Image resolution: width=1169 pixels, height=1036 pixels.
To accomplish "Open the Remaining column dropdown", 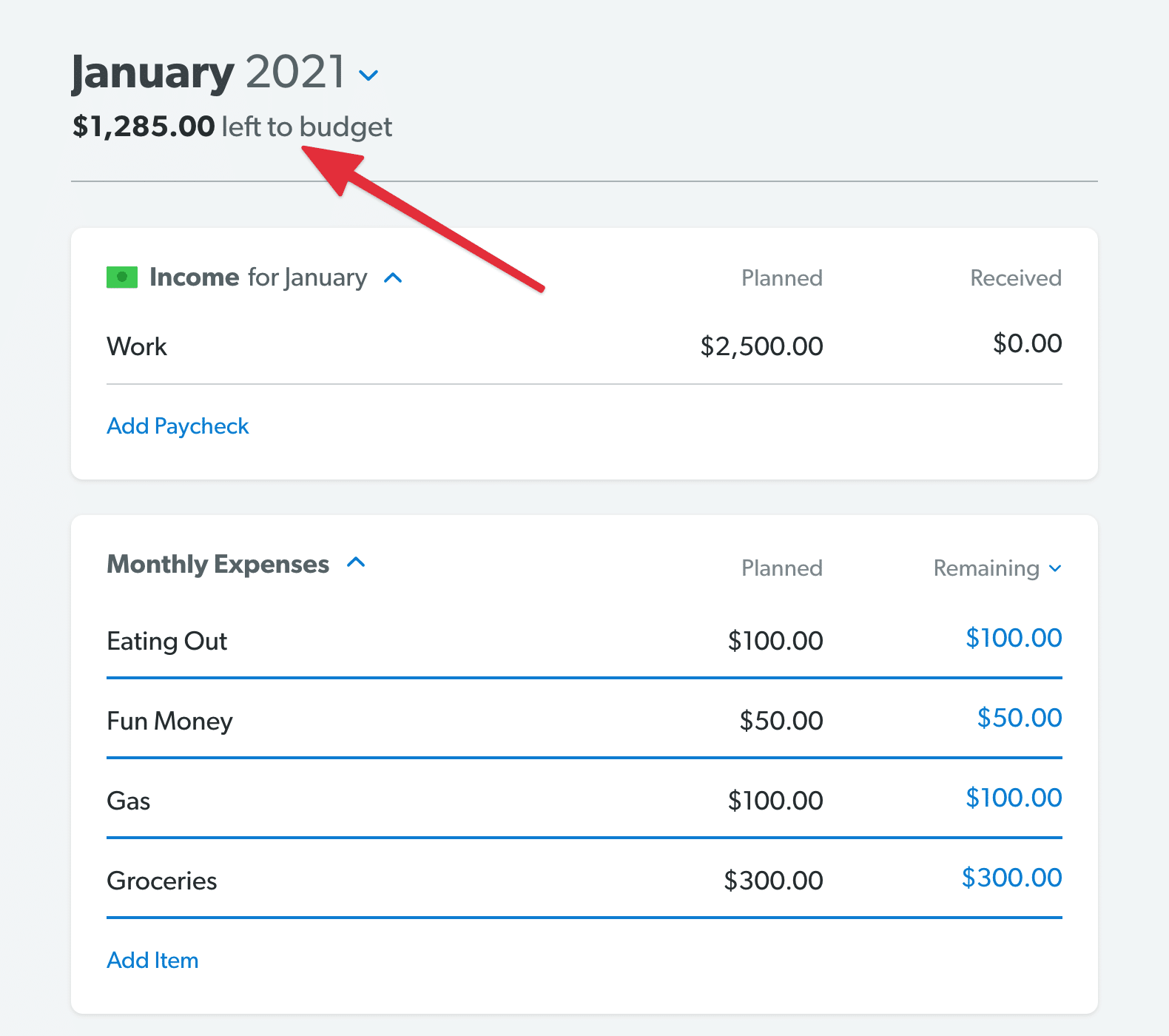I will point(997,568).
